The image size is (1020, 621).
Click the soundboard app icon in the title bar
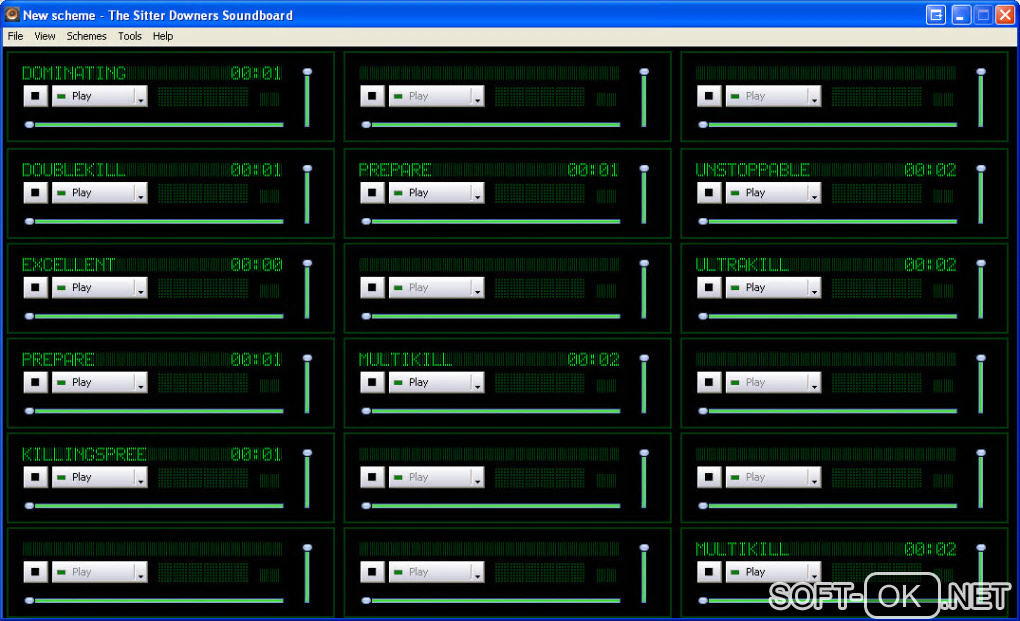pos(12,14)
